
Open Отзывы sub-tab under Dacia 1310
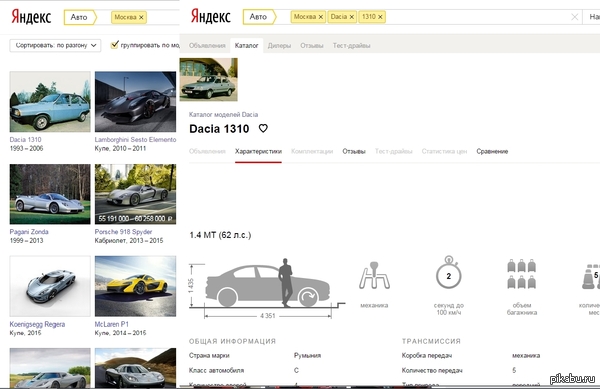coord(354,151)
